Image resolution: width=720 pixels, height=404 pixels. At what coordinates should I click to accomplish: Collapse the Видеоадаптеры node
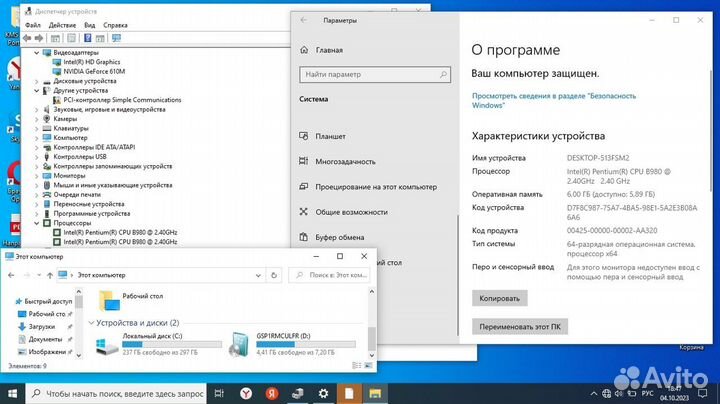coord(37,53)
